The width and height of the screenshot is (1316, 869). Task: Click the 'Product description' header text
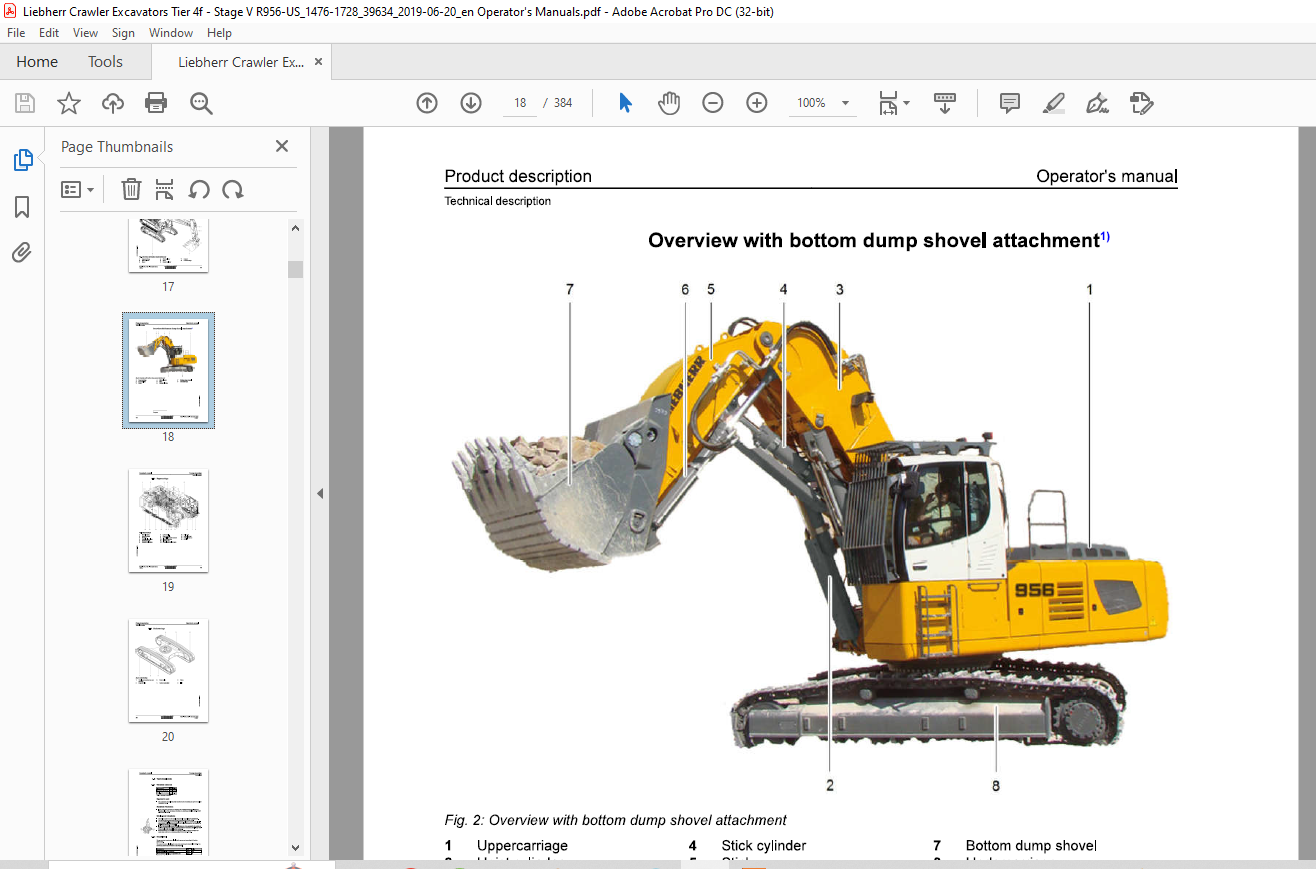518,176
